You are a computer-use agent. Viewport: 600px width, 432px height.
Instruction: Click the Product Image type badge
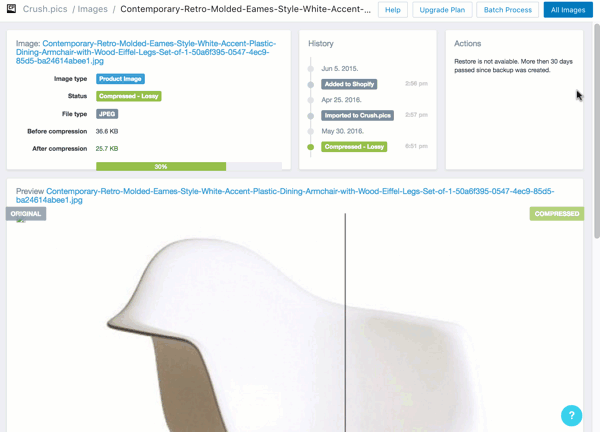(x=120, y=79)
